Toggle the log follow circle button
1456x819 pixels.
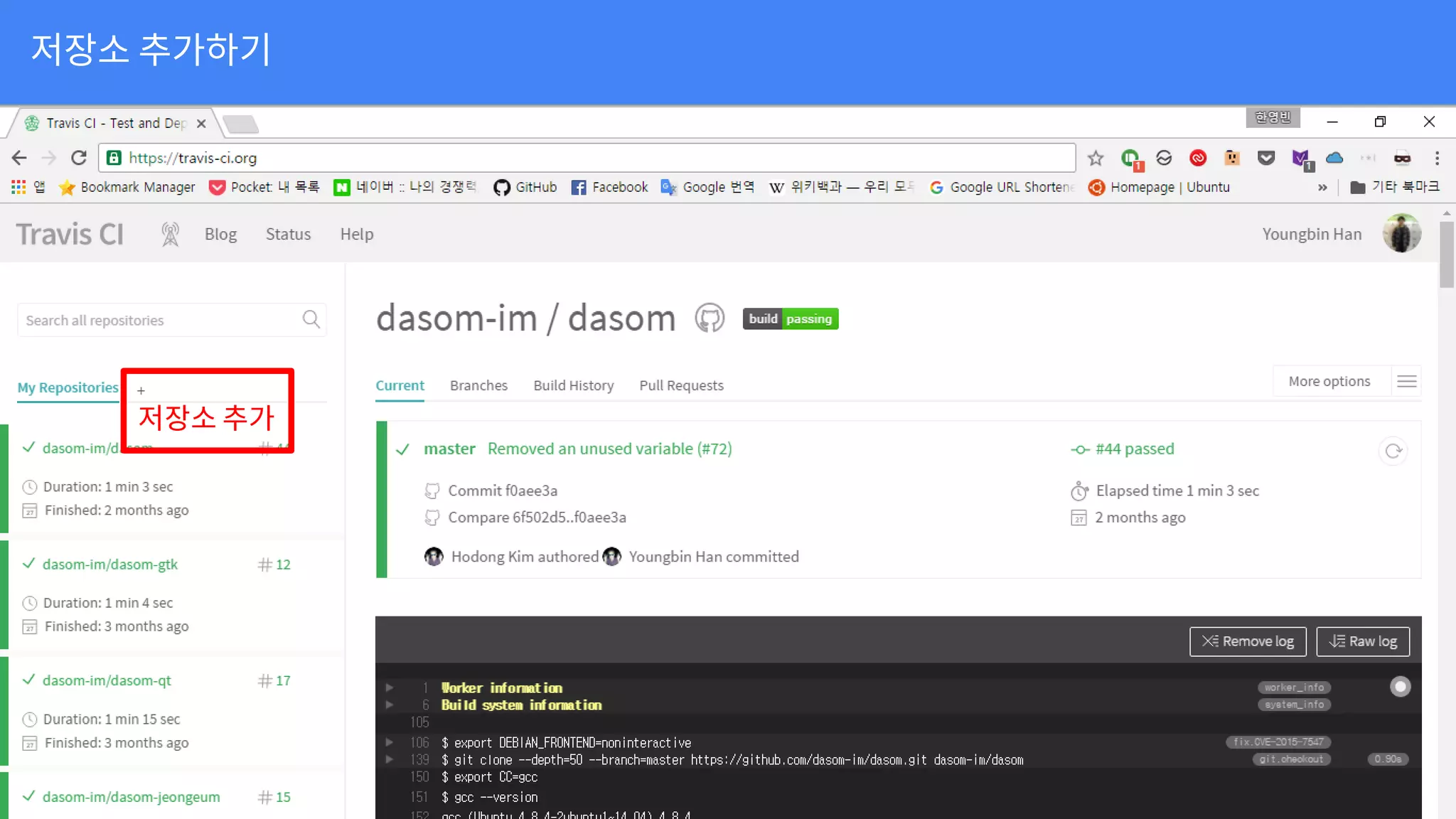1400,686
